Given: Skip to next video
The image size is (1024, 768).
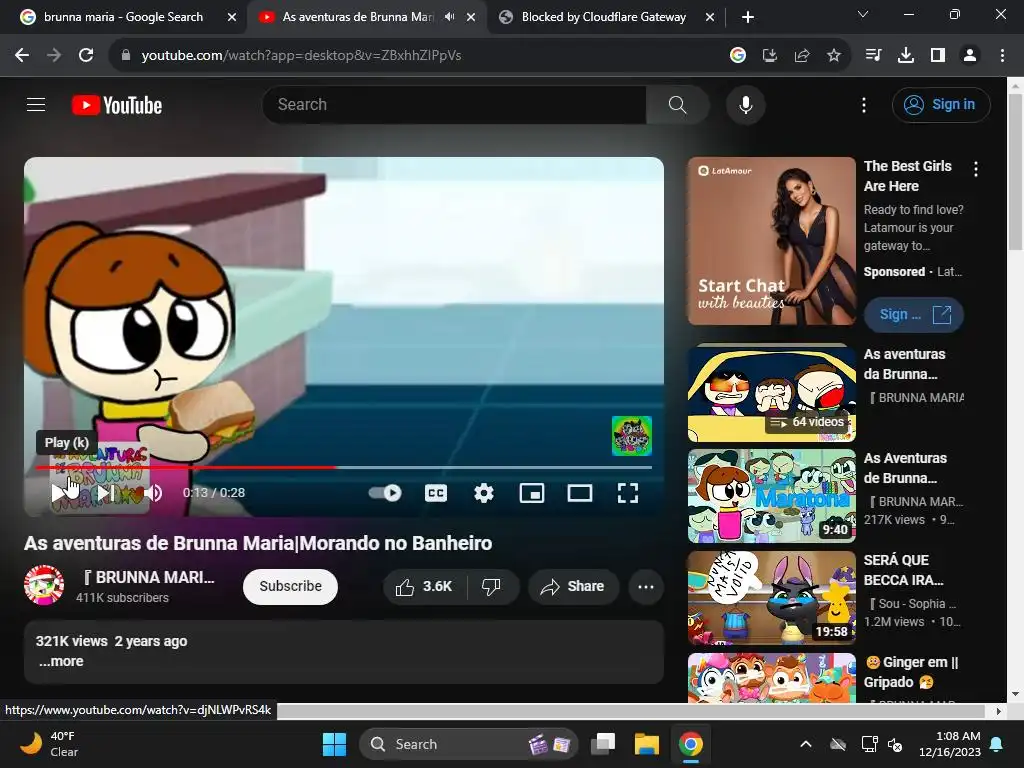Looking at the screenshot, I should point(106,493).
